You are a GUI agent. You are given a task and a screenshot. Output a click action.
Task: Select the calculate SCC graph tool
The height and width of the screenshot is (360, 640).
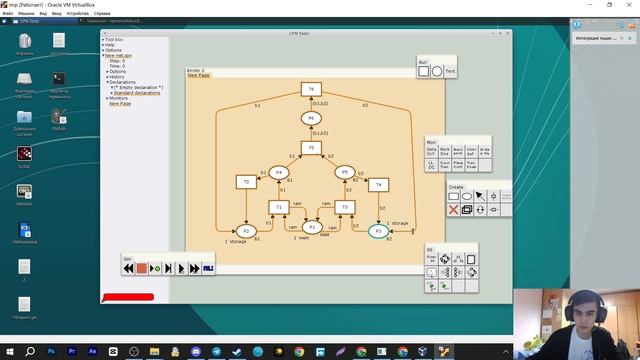pyautogui.click(x=458, y=259)
